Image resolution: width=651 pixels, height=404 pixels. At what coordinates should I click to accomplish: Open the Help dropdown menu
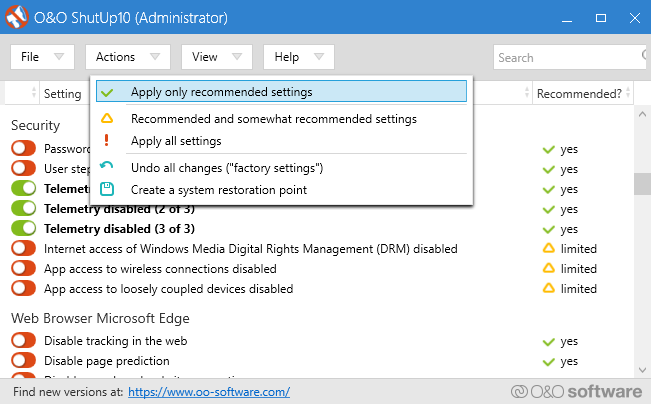(299, 57)
